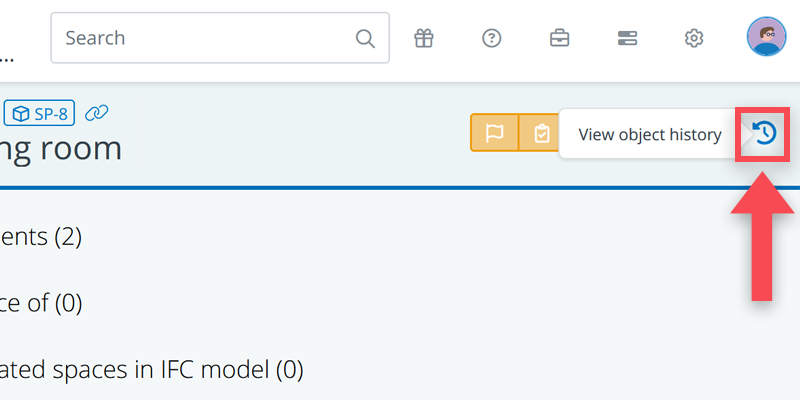
Task: Open the user avatar profile menu
Action: (x=766, y=37)
